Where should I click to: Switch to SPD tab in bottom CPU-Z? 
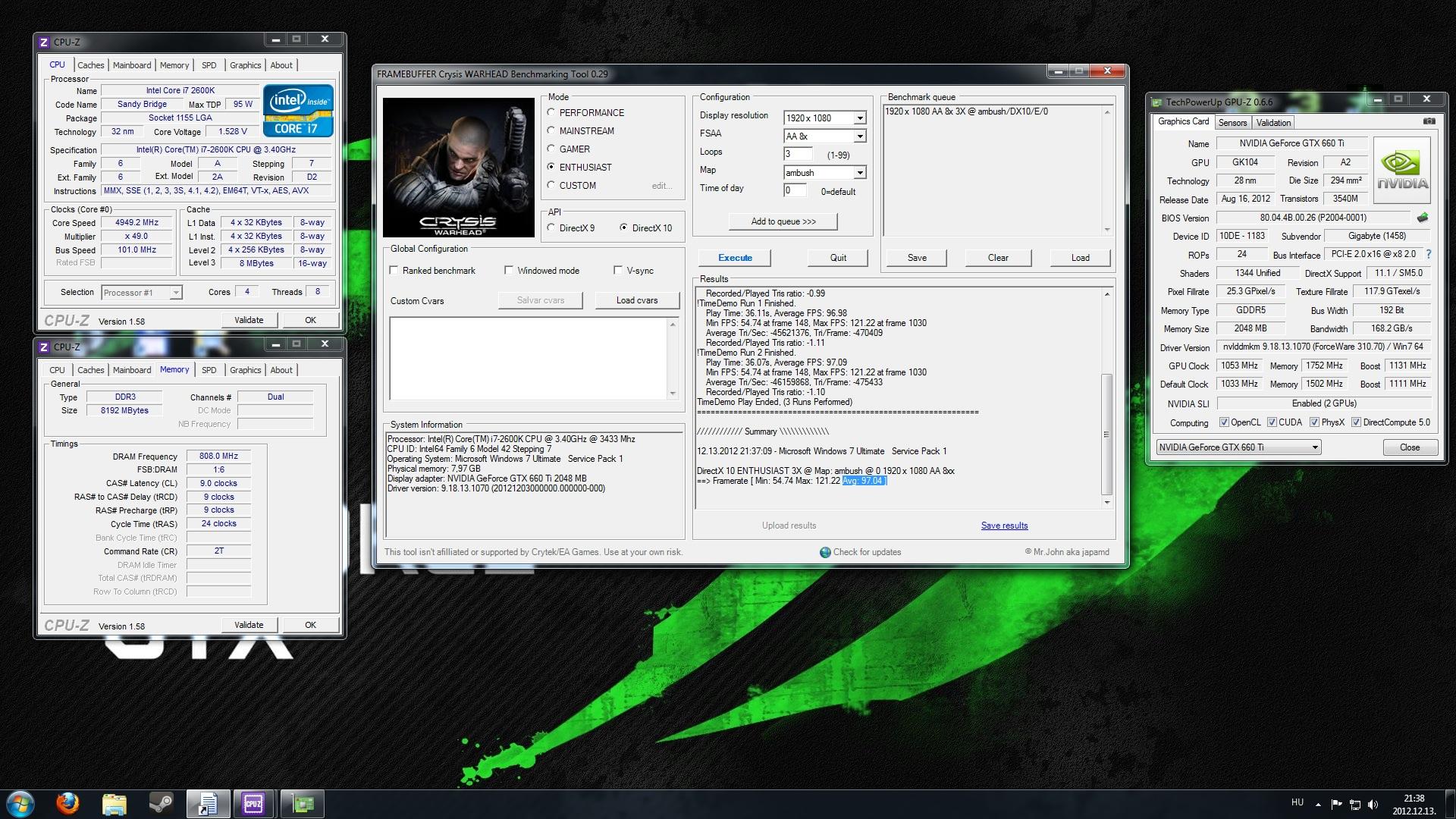[209, 370]
